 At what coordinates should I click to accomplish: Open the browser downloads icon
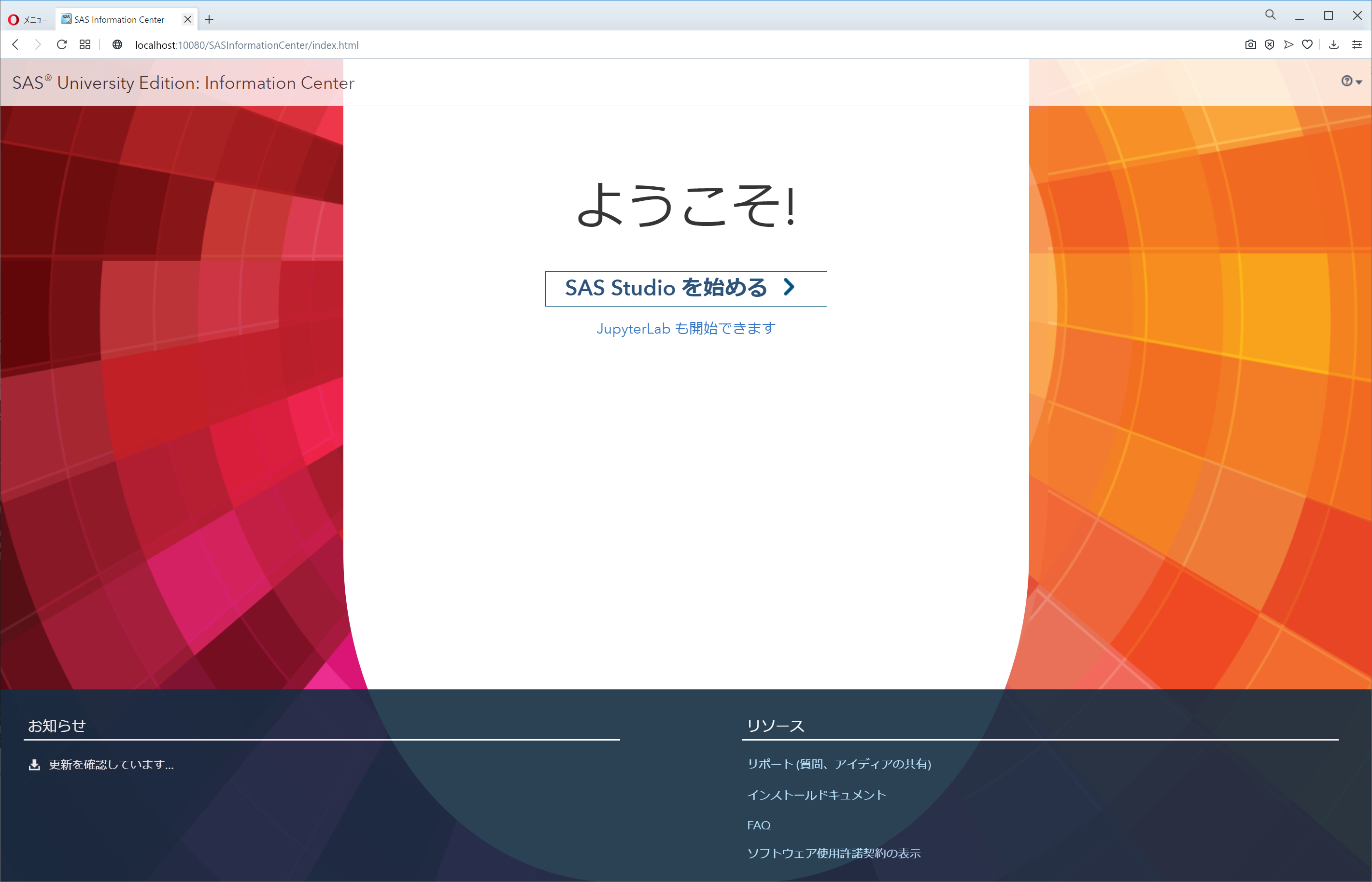coord(1334,45)
